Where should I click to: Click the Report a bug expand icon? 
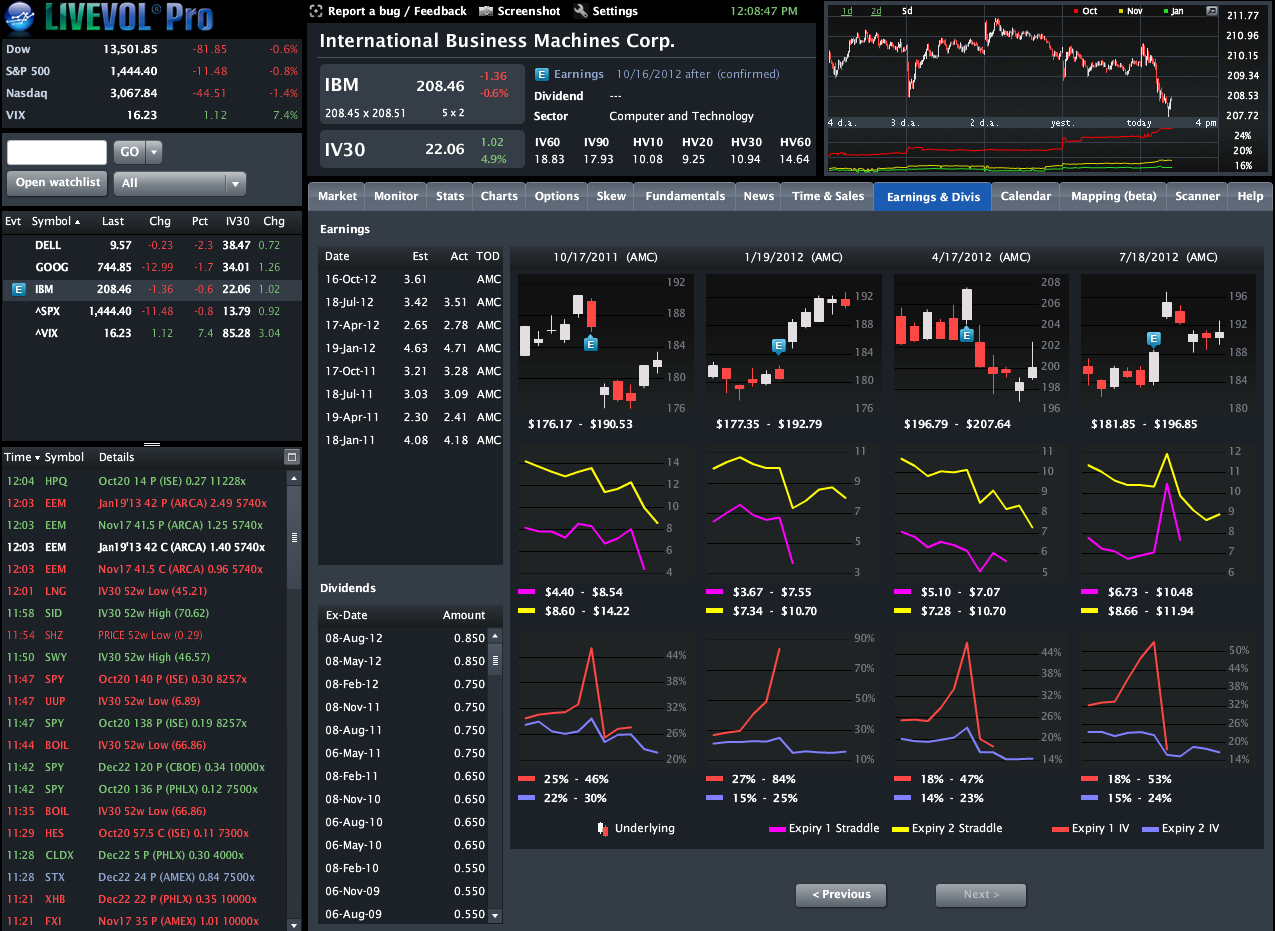(316, 11)
